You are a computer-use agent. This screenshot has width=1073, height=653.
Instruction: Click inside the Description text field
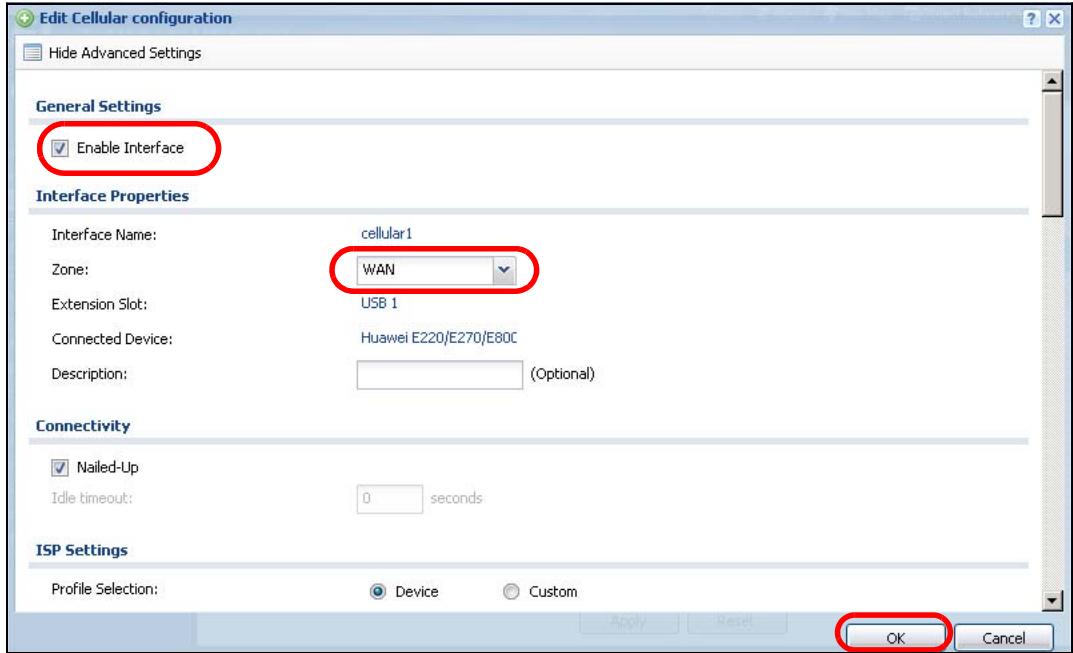(x=439, y=375)
